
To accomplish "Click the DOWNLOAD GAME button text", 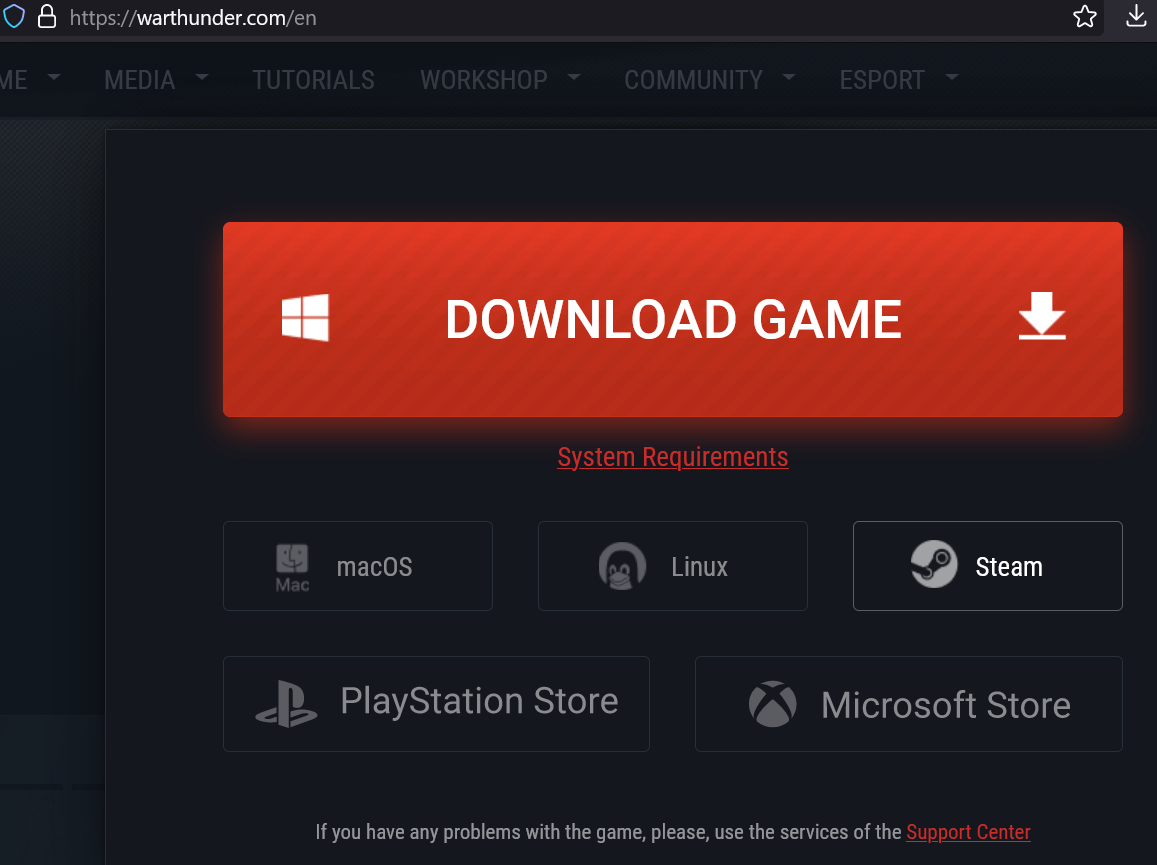I will (x=673, y=320).
